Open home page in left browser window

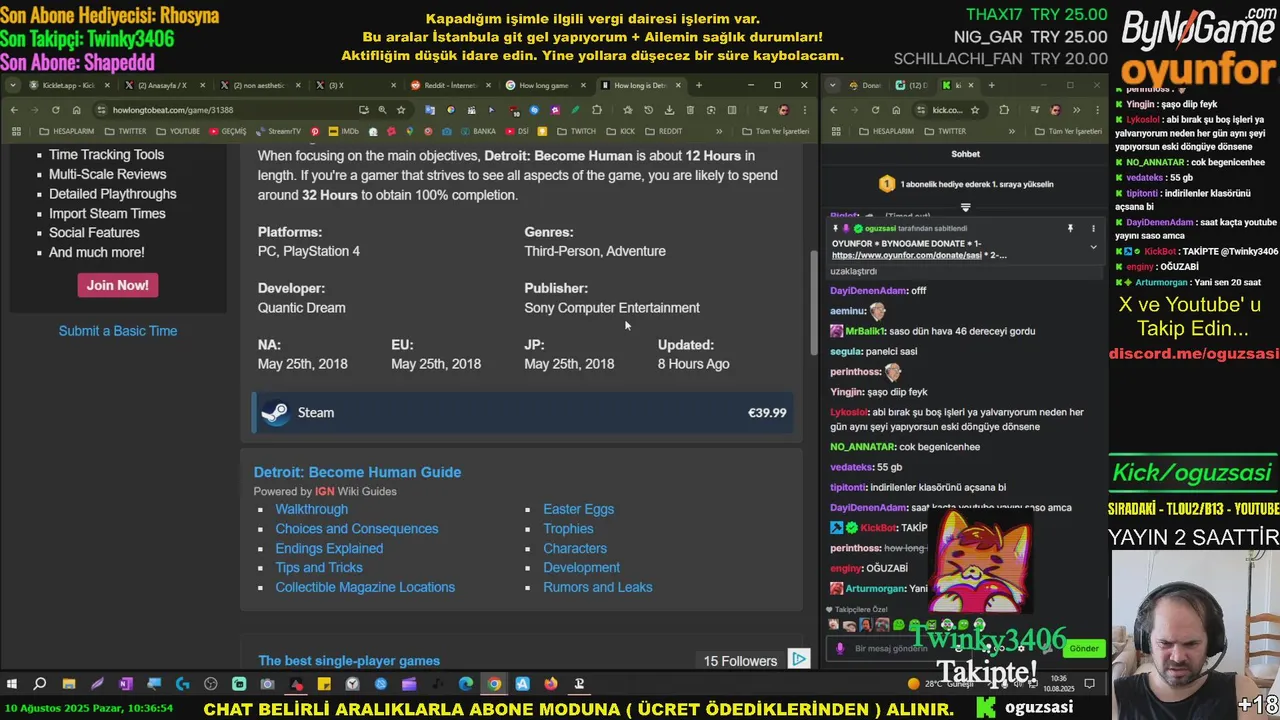pyautogui.click(x=76, y=110)
